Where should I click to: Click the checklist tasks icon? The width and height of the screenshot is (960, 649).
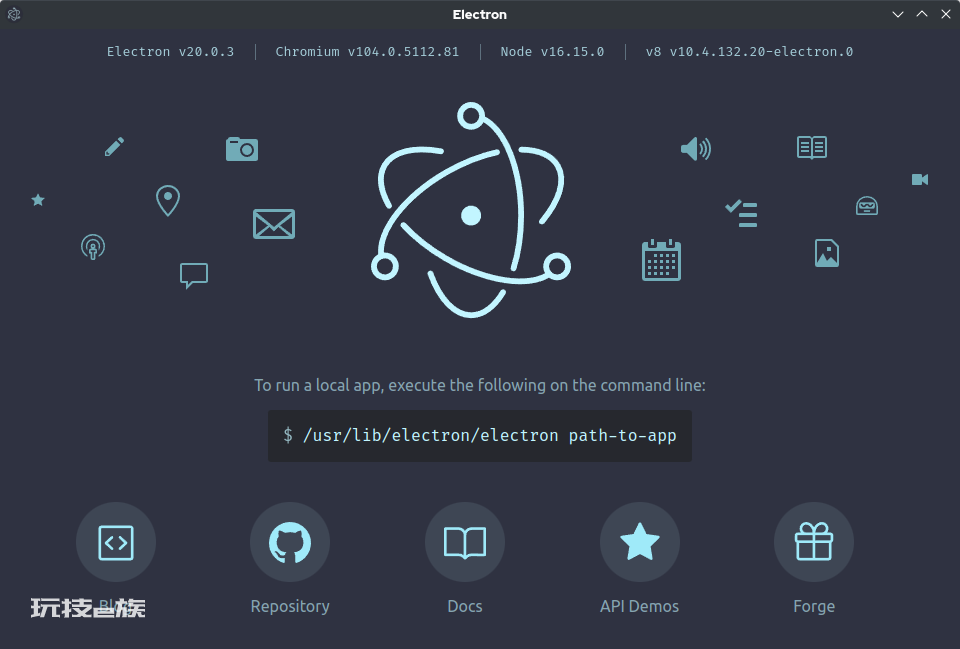(x=741, y=214)
